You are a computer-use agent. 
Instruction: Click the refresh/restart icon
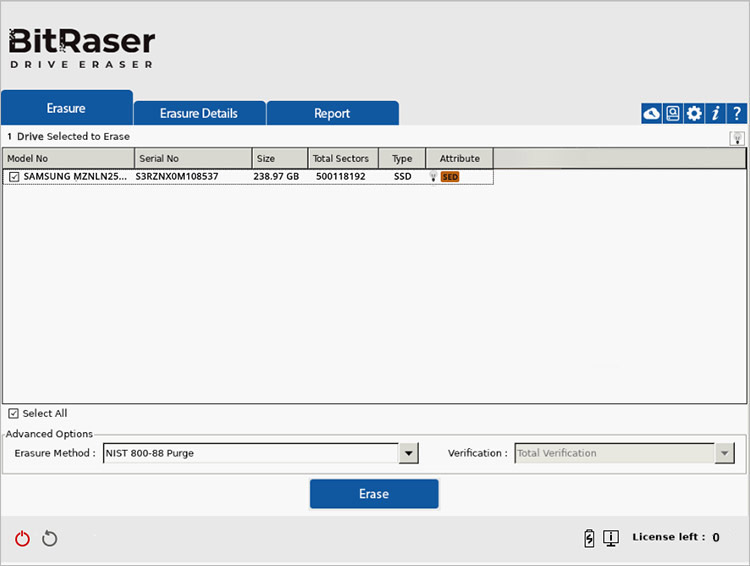[x=49, y=539]
